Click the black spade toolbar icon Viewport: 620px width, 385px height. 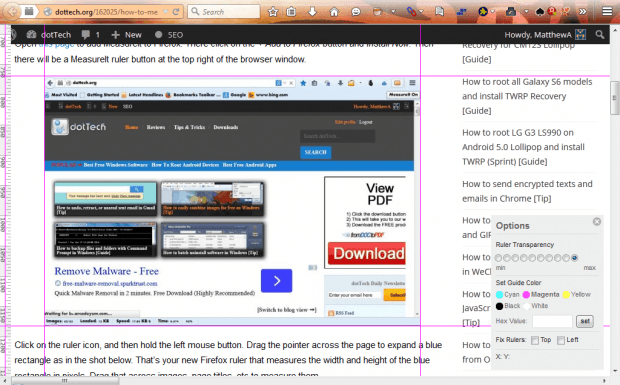point(540,12)
